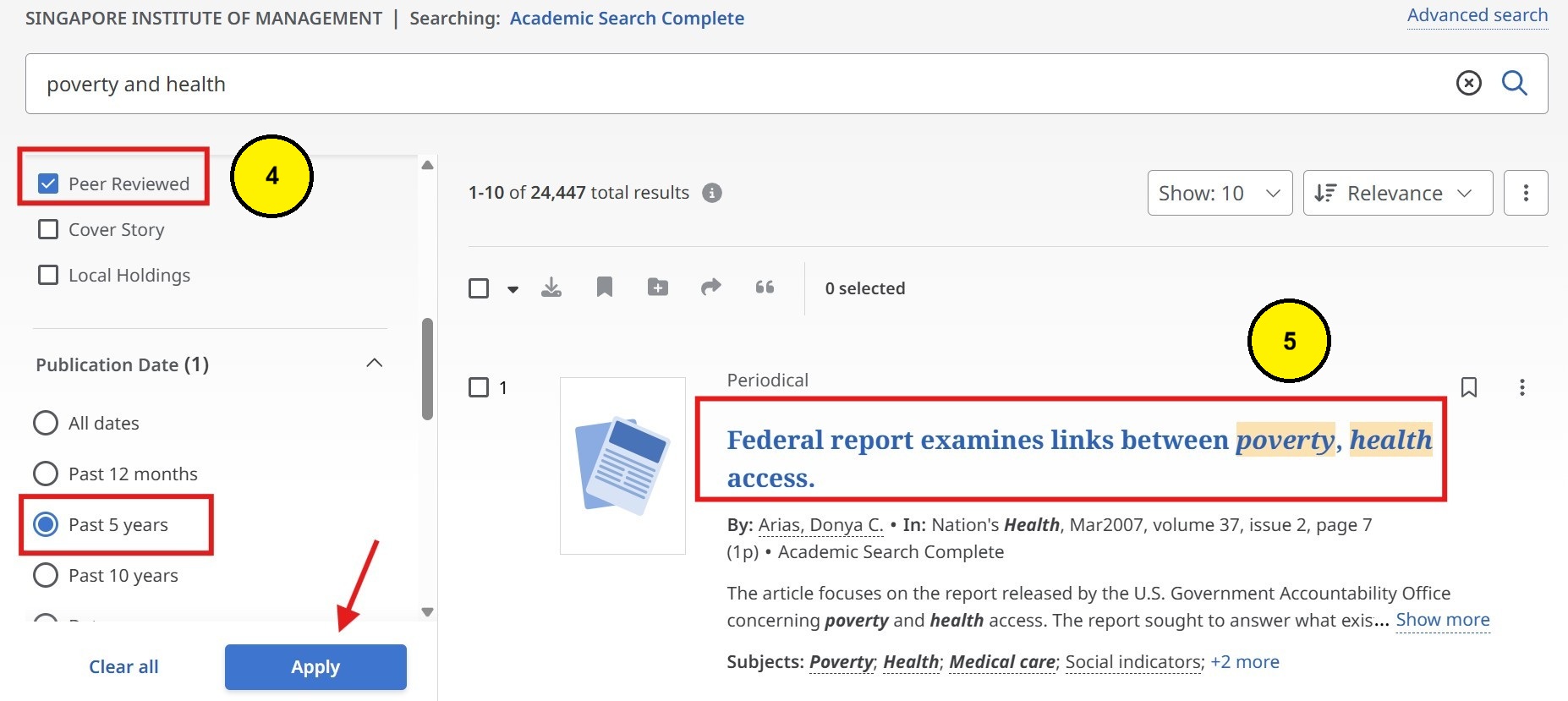
Task: Open the article document thumbnail
Action: click(622, 466)
